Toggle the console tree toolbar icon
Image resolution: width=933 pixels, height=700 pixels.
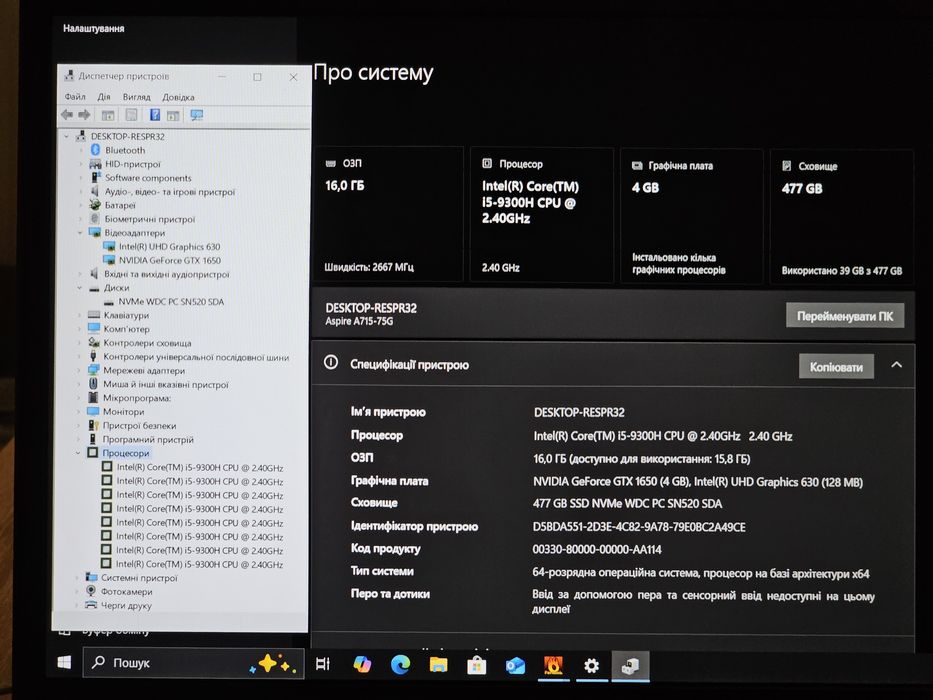tap(108, 115)
